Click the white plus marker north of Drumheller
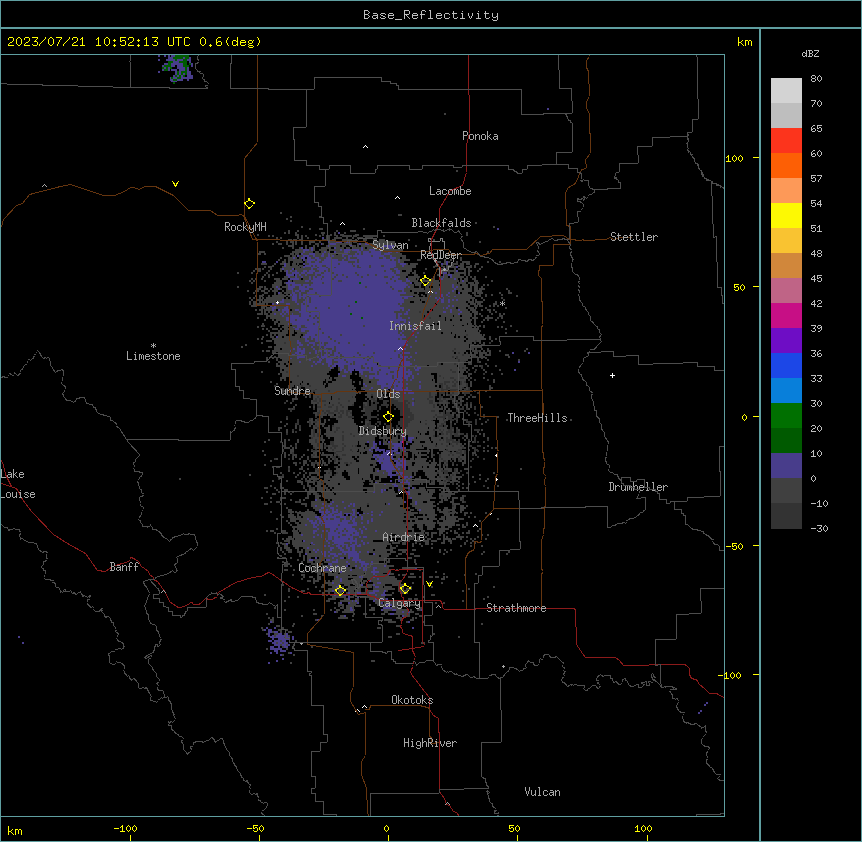Viewport: 862px width, 842px height. click(612, 375)
